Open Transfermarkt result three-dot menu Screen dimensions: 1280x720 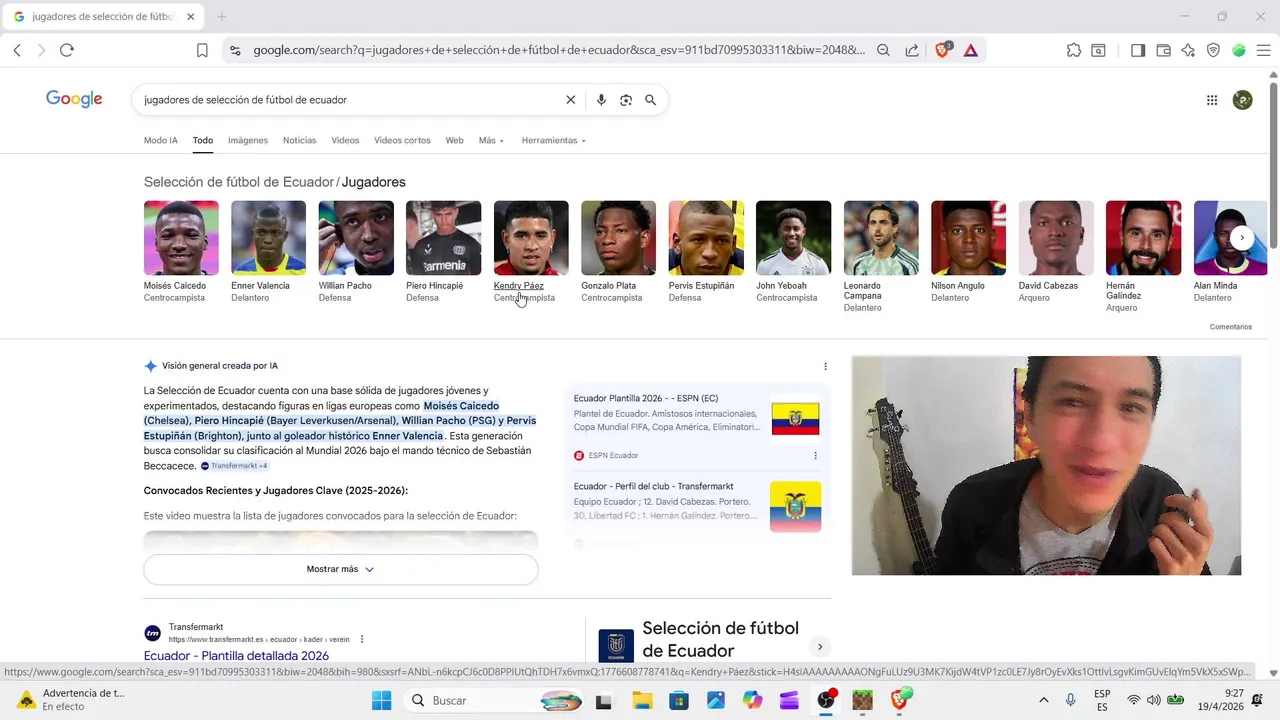pyautogui.click(x=362, y=639)
